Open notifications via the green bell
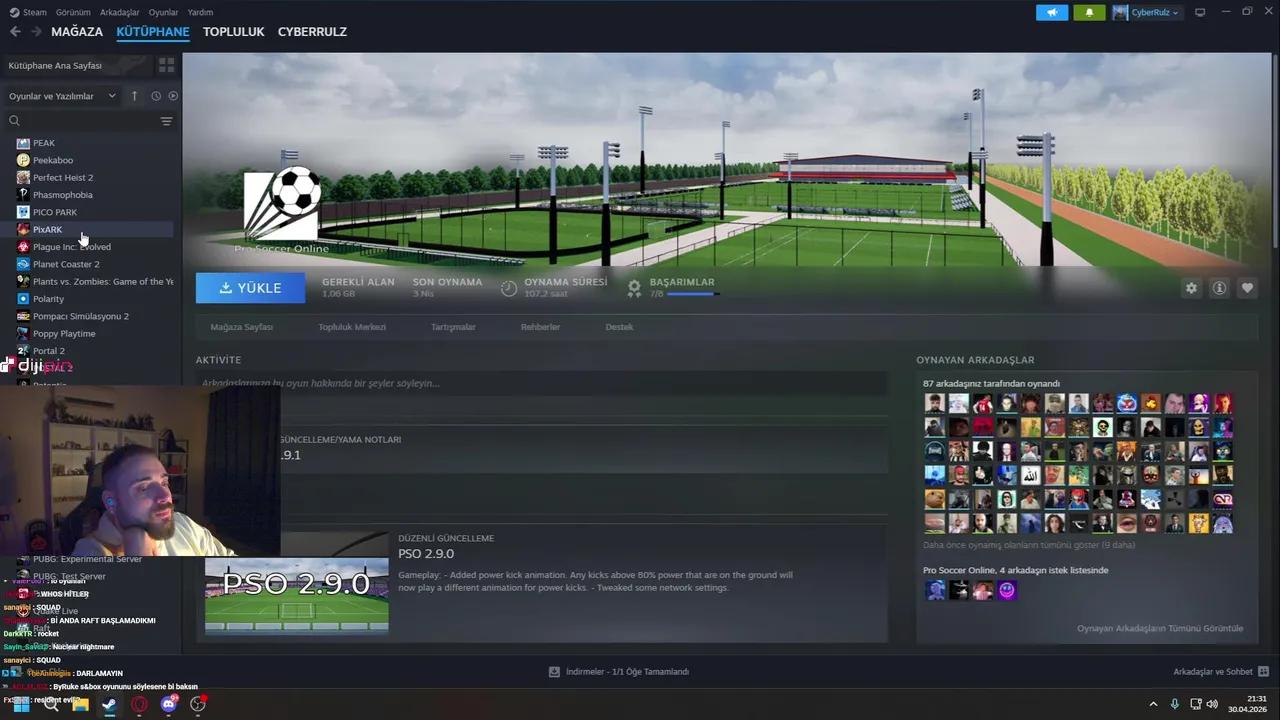Screen dimensions: 1280x720 click(1089, 12)
